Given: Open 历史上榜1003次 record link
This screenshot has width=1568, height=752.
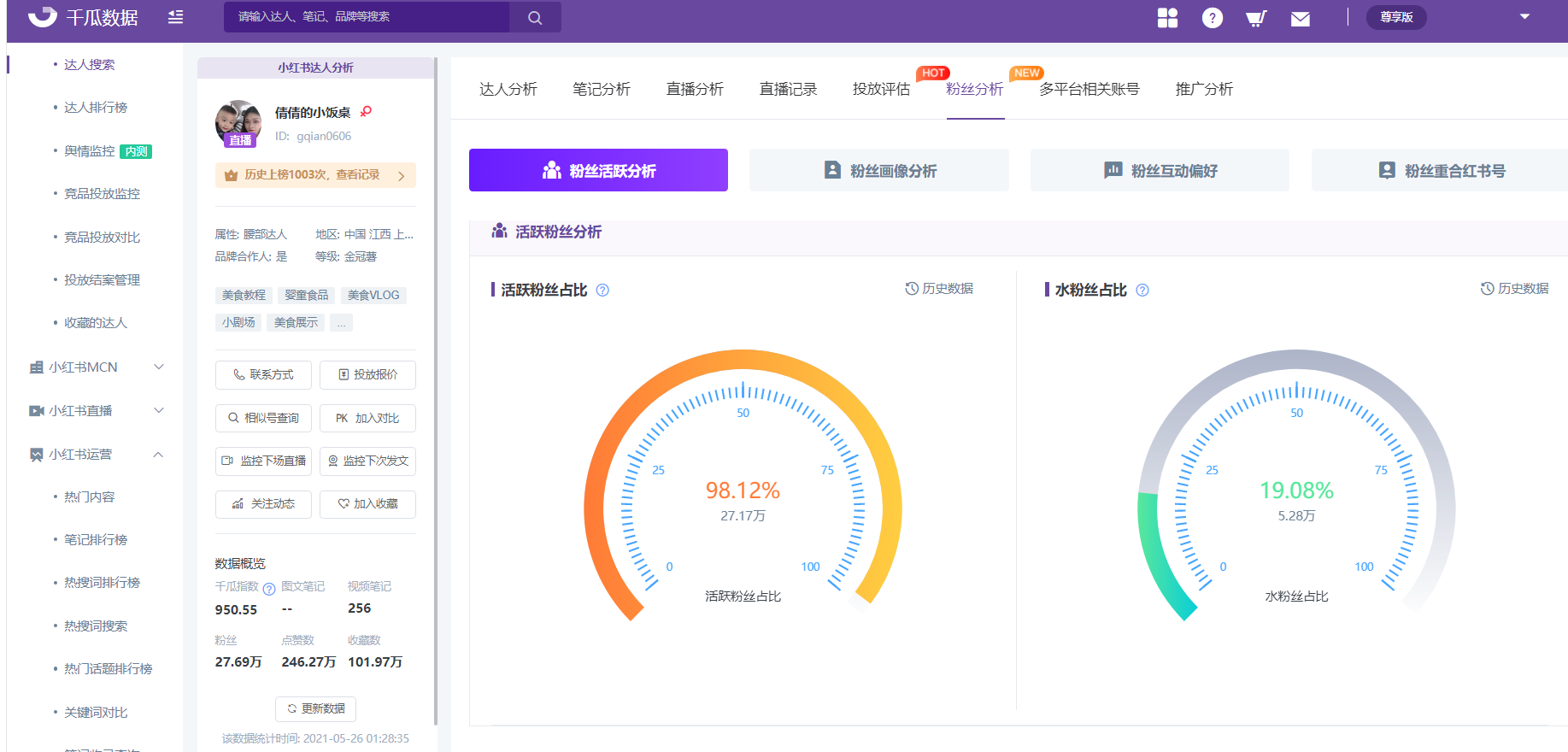Looking at the screenshot, I should tap(315, 175).
